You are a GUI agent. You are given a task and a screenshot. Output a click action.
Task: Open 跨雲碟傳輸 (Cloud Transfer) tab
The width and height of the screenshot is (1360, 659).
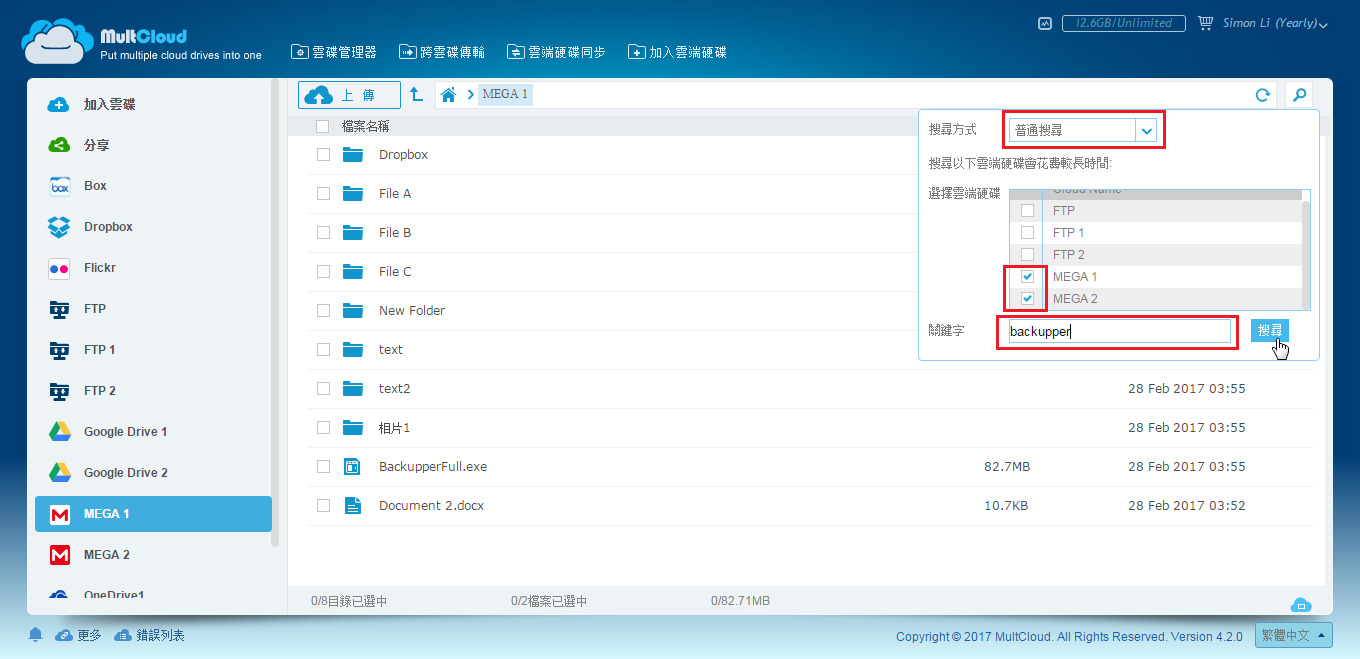442,52
